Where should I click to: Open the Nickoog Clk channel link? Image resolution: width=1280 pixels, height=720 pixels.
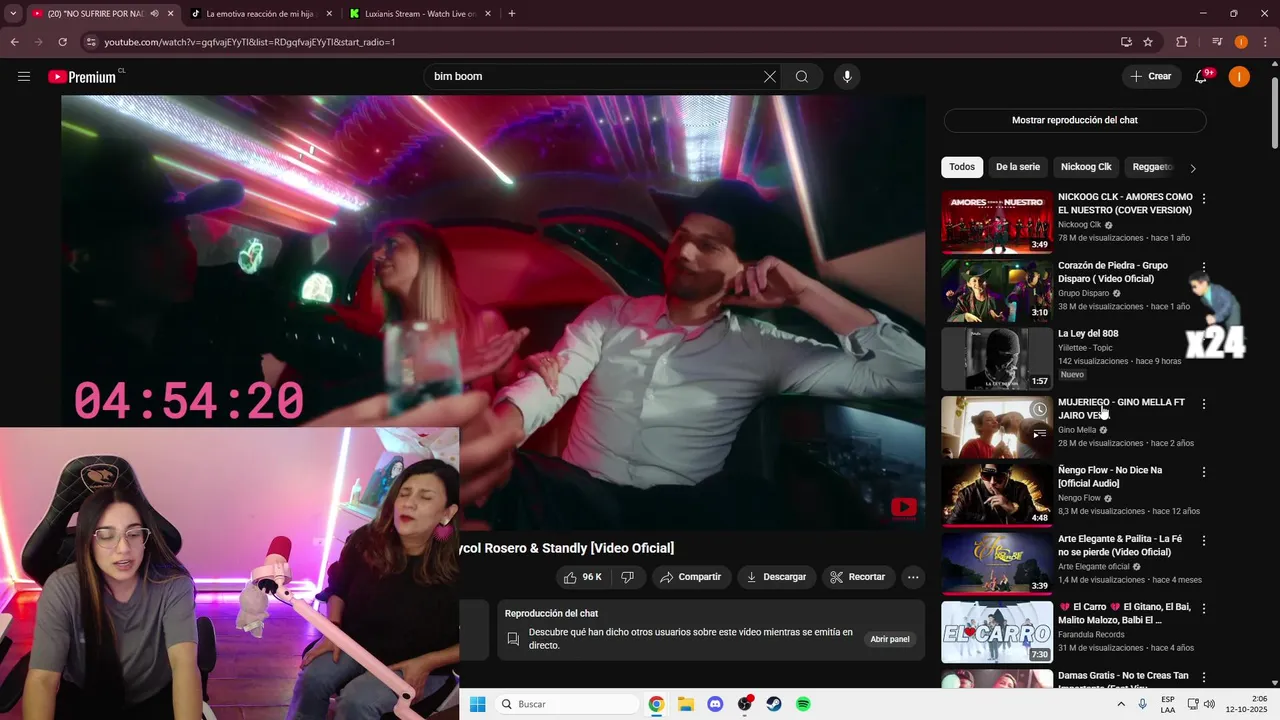pos(1079,225)
